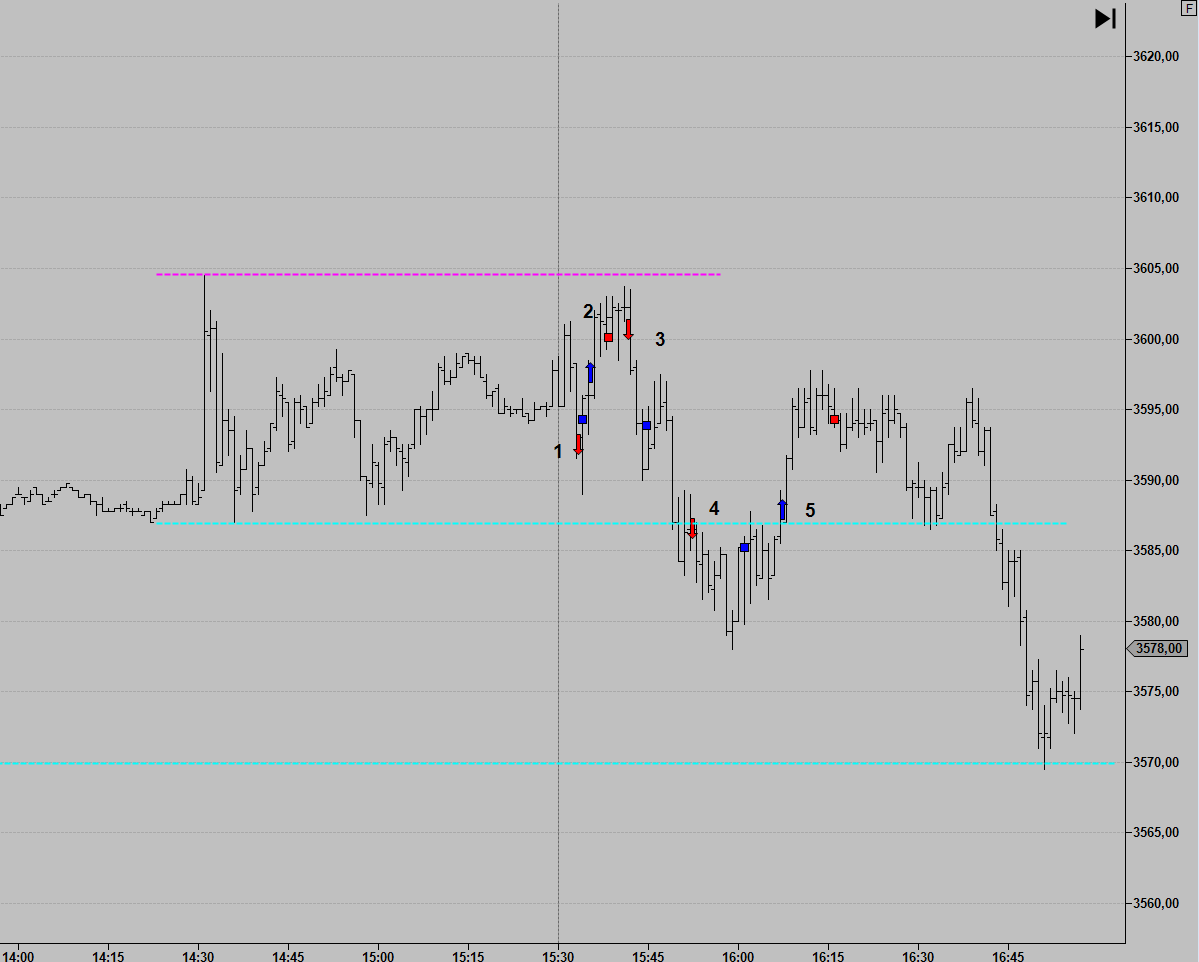Viewport: 1199px width, 962px height.
Task: Click the 15:45 time axis label
Action: [648, 956]
